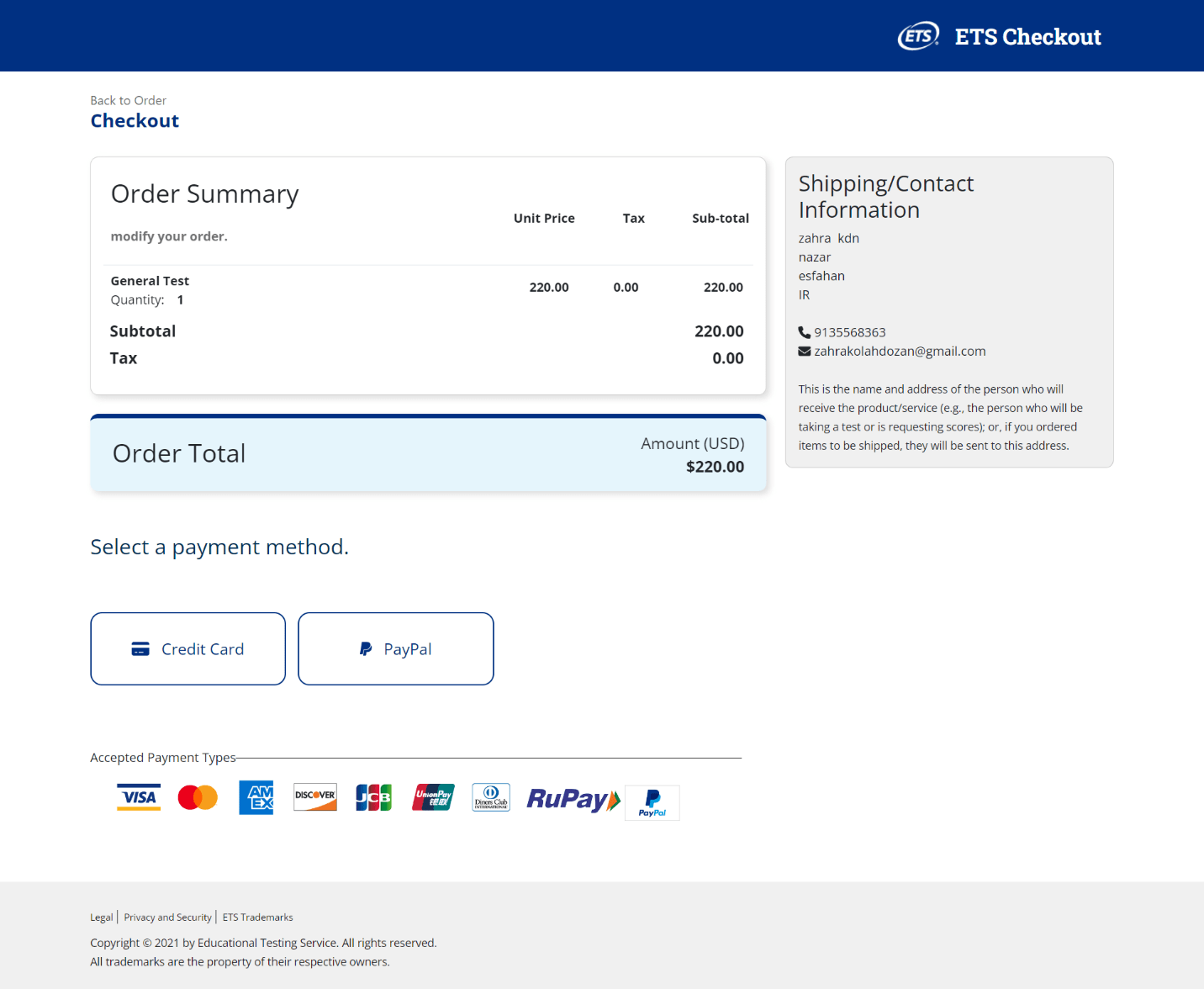The height and width of the screenshot is (989, 1204).
Task: Click the Accepted Payment Types label
Action: pos(163,758)
